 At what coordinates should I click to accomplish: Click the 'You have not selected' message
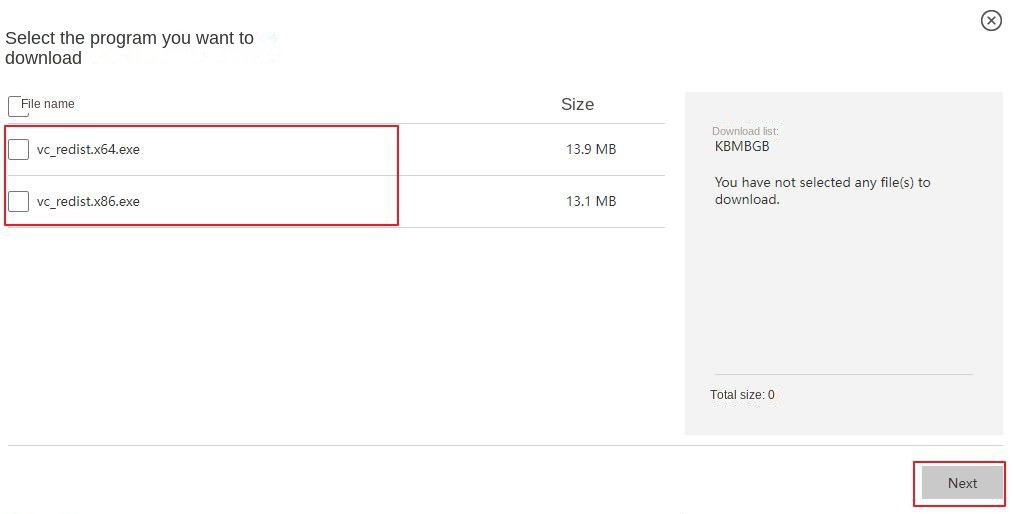(x=822, y=190)
